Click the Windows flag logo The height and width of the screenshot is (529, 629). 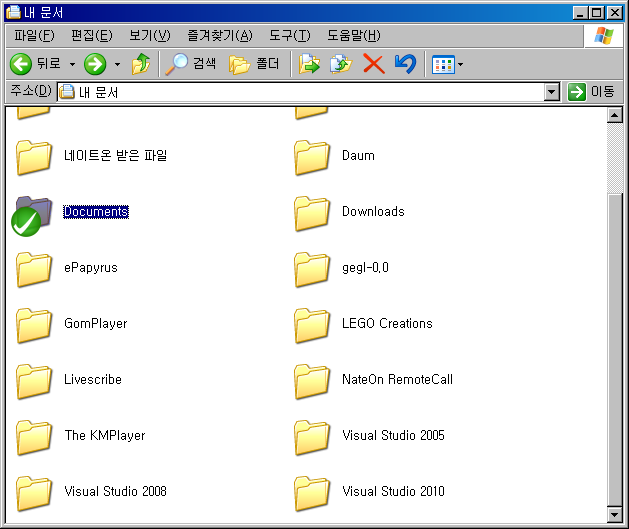pyautogui.click(x=604, y=36)
